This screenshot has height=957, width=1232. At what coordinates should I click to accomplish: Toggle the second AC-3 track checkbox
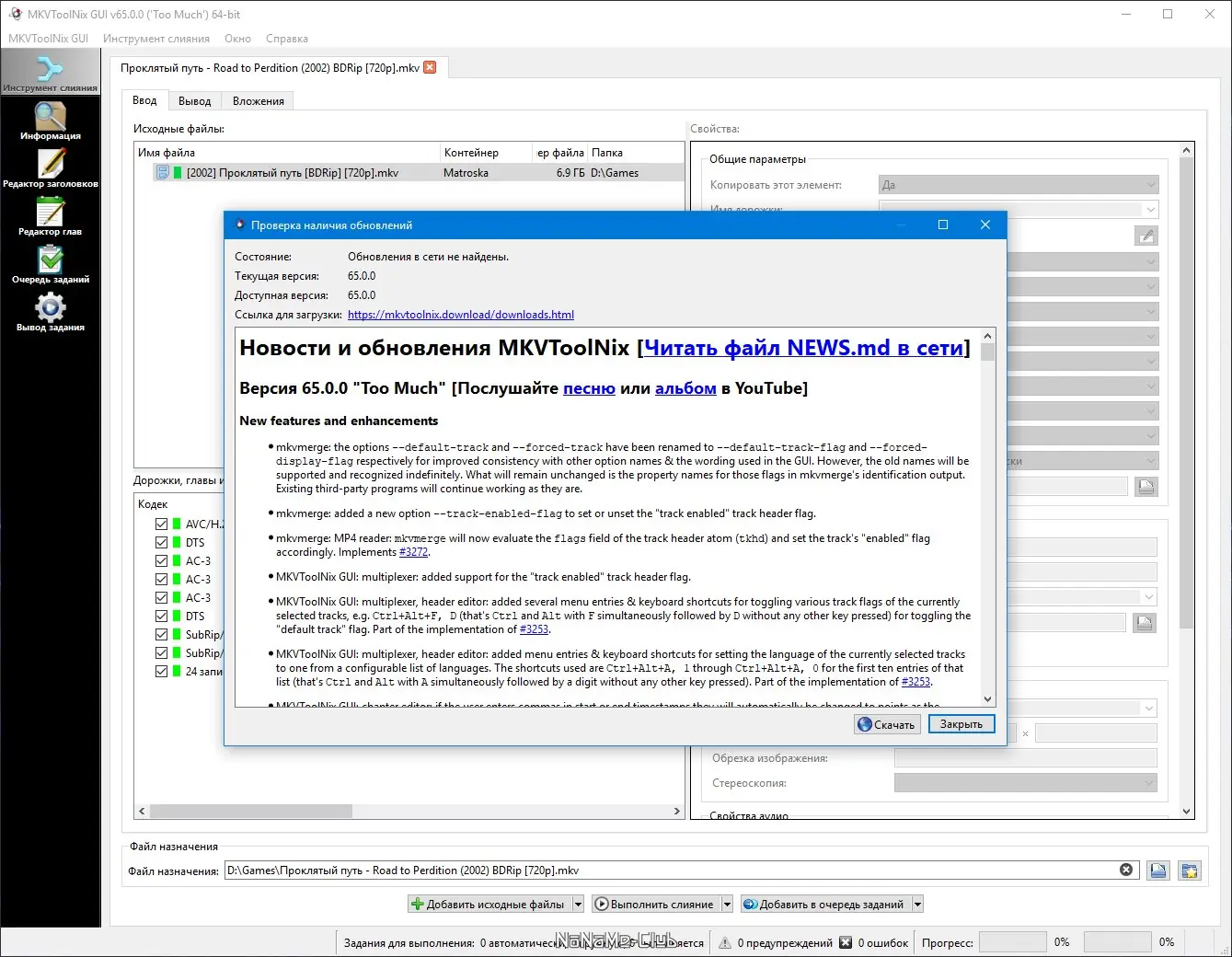click(x=162, y=579)
